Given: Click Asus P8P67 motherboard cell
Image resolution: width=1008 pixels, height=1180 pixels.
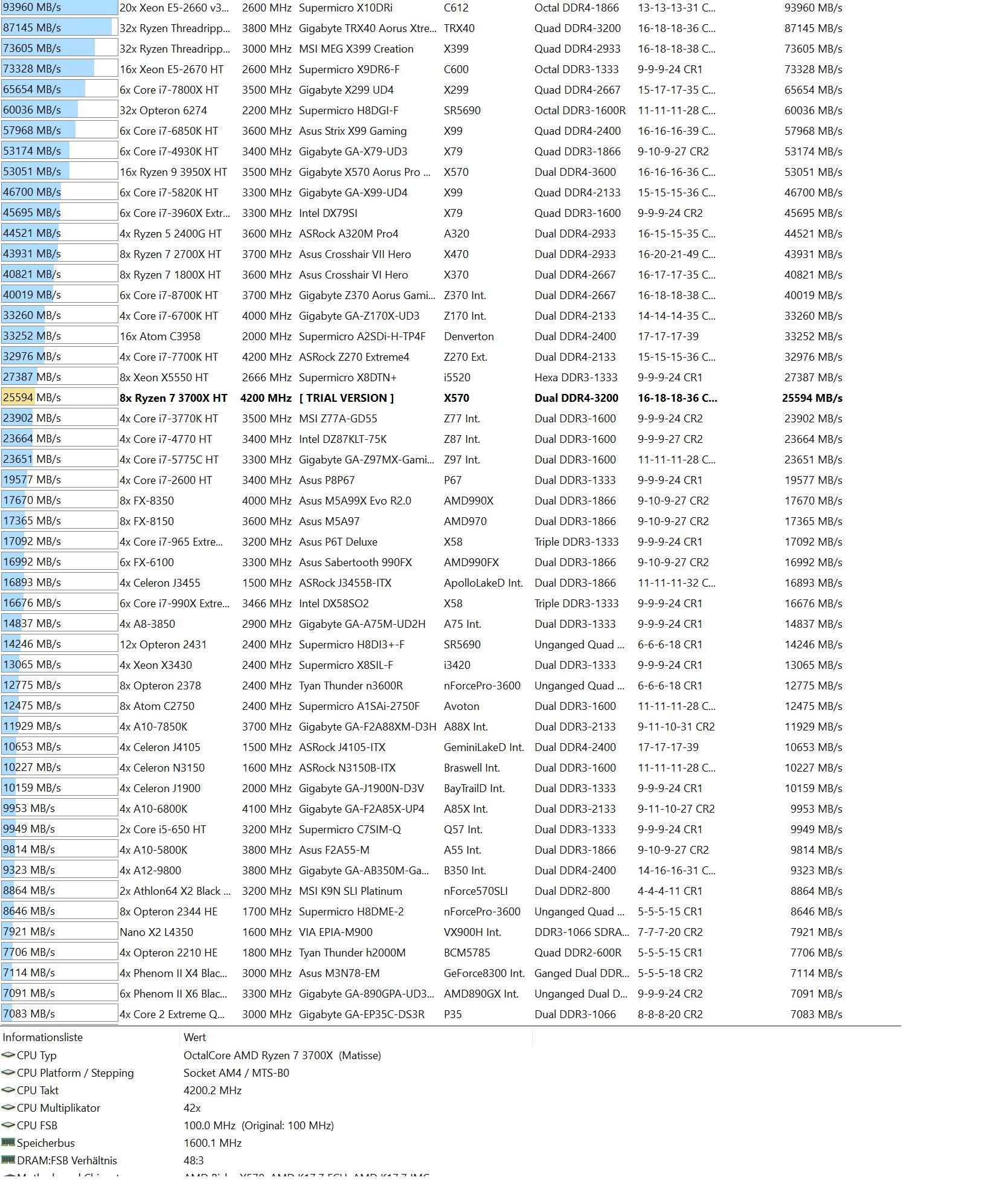Looking at the screenshot, I should click(x=327, y=480).
